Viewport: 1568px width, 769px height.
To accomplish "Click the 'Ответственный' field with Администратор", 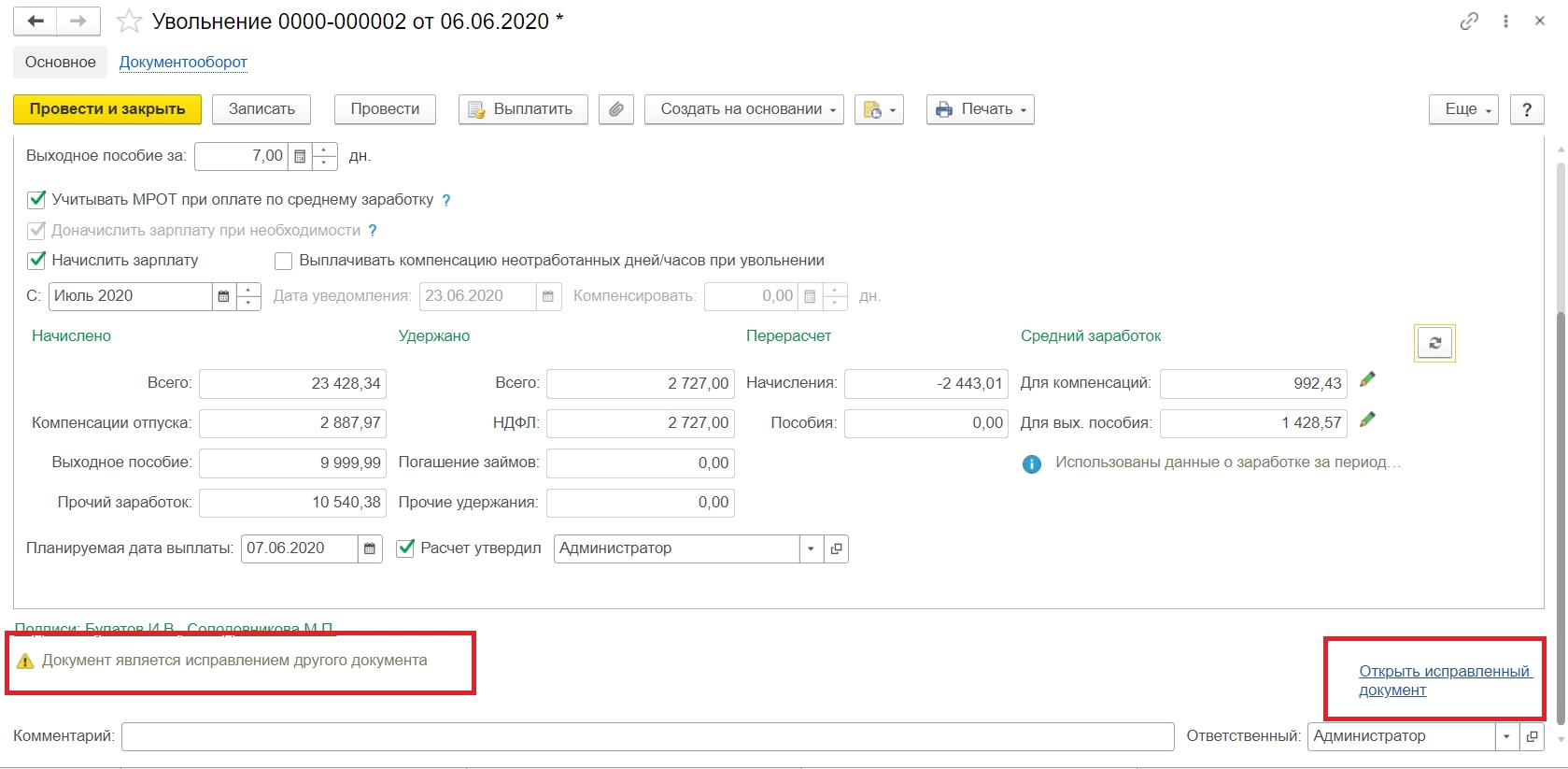I will pos(1402,736).
